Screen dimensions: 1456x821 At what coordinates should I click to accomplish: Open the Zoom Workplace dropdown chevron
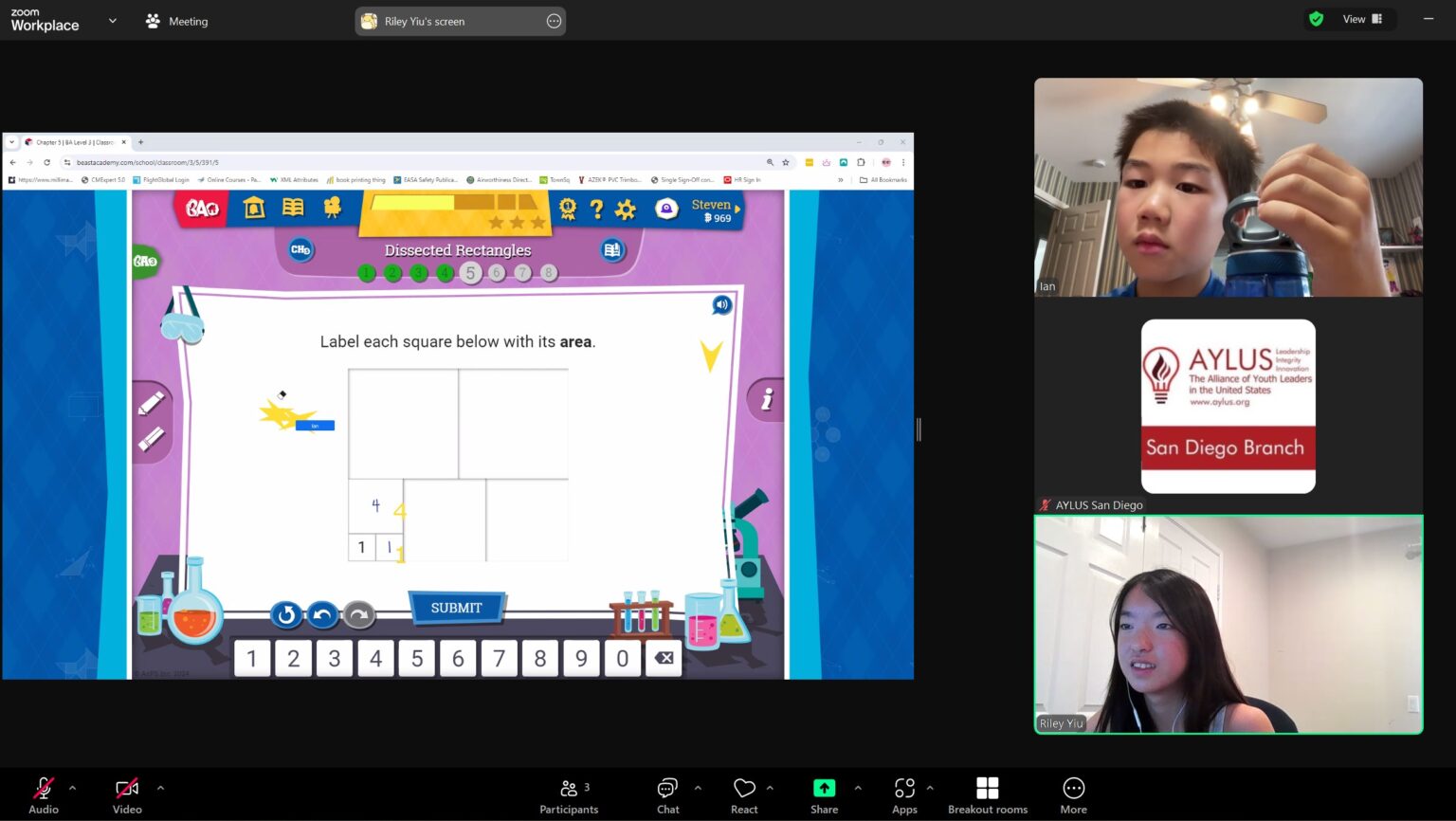pos(112,21)
